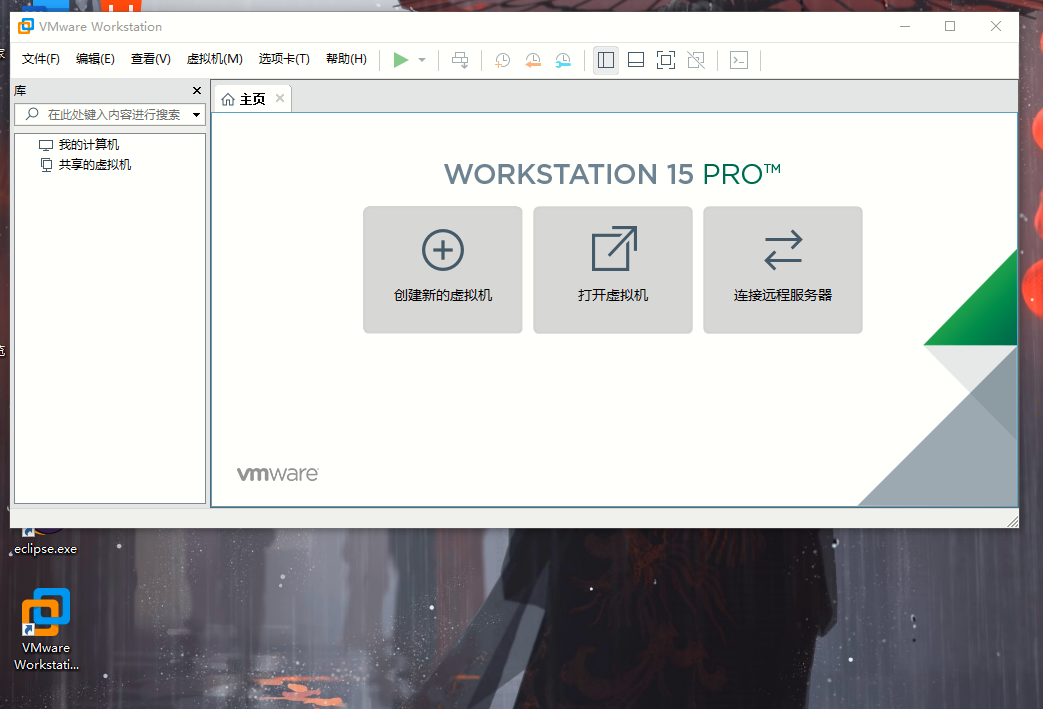The image size is (1043, 709).
Task: Click the full screen mode icon
Action: [666, 60]
